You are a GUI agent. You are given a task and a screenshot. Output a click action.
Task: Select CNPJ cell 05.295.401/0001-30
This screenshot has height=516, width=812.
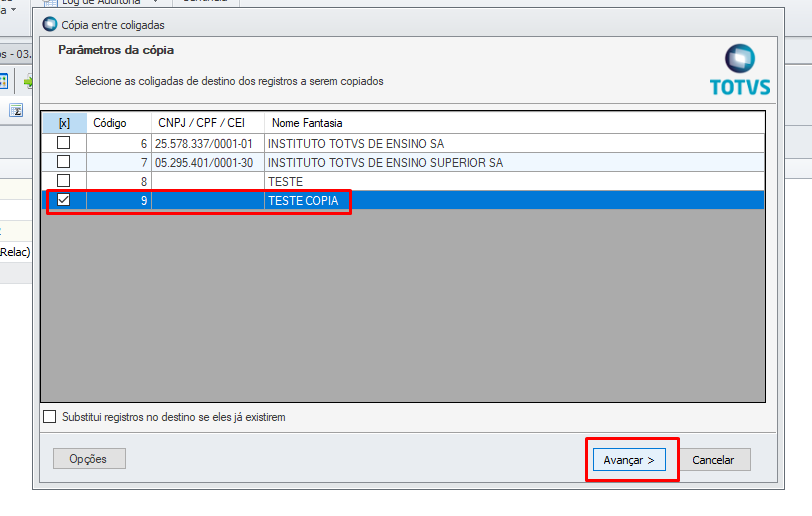point(208,163)
